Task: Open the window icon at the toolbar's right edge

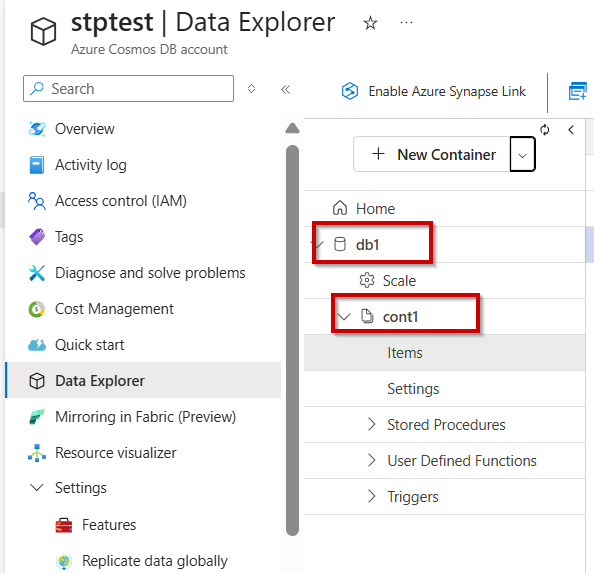Action: tap(578, 91)
